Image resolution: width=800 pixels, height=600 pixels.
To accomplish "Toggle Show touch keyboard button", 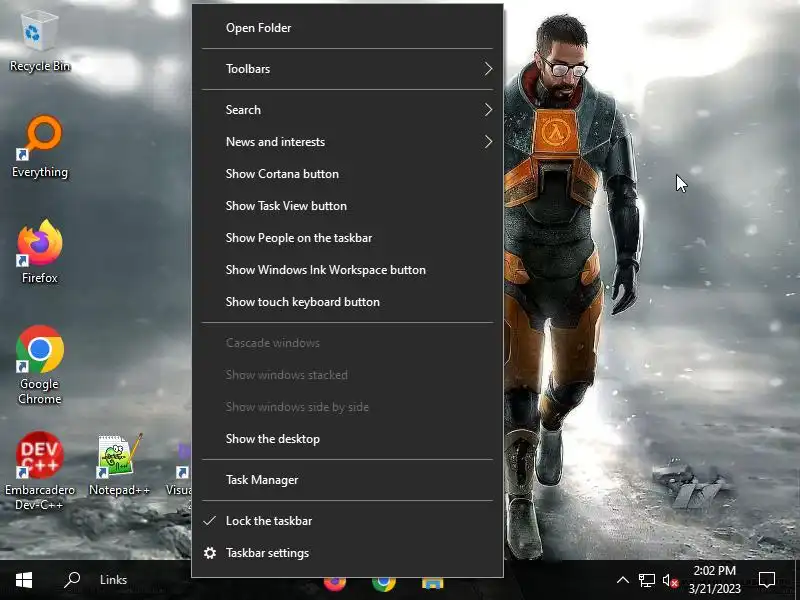I will [x=347, y=302].
